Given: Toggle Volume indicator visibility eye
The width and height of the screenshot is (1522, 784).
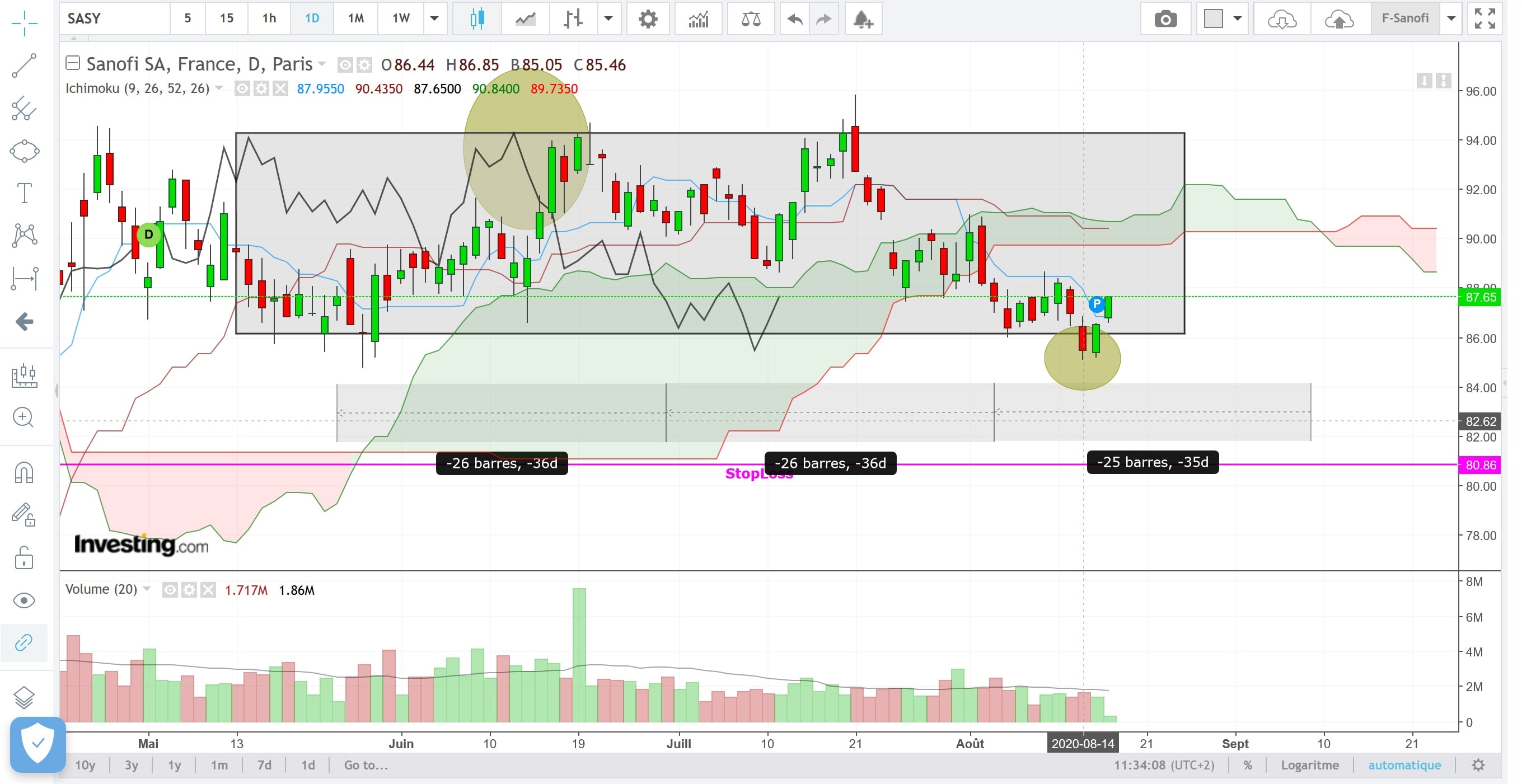Looking at the screenshot, I should (170, 590).
